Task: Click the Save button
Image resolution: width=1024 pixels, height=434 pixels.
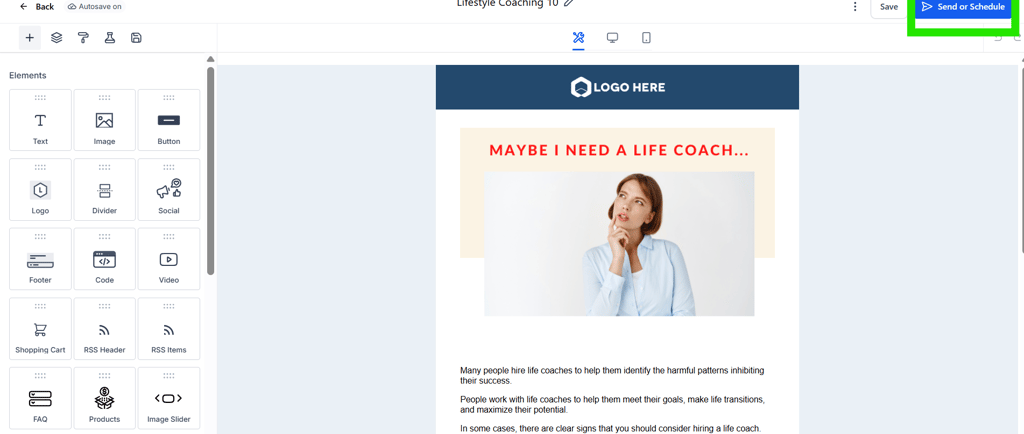Action: click(x=889, y=7)
